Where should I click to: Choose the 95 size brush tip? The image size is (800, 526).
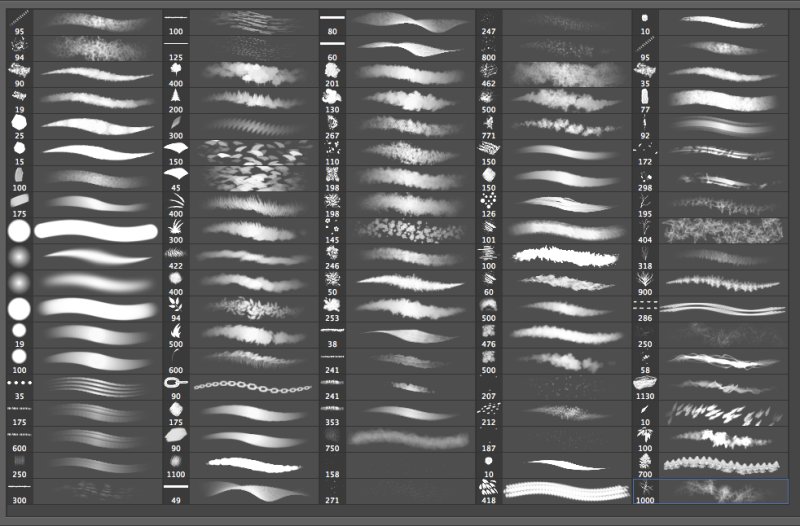[19, 20]
